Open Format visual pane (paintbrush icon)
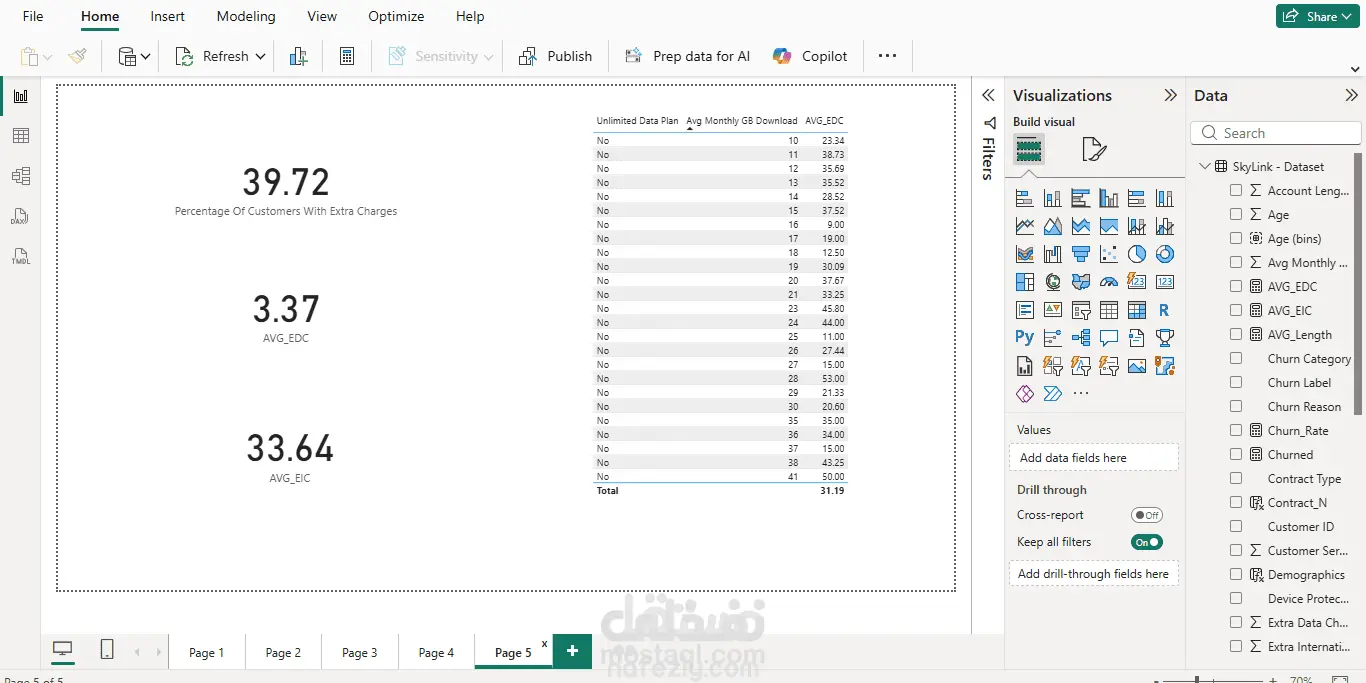 [1094, 150]
